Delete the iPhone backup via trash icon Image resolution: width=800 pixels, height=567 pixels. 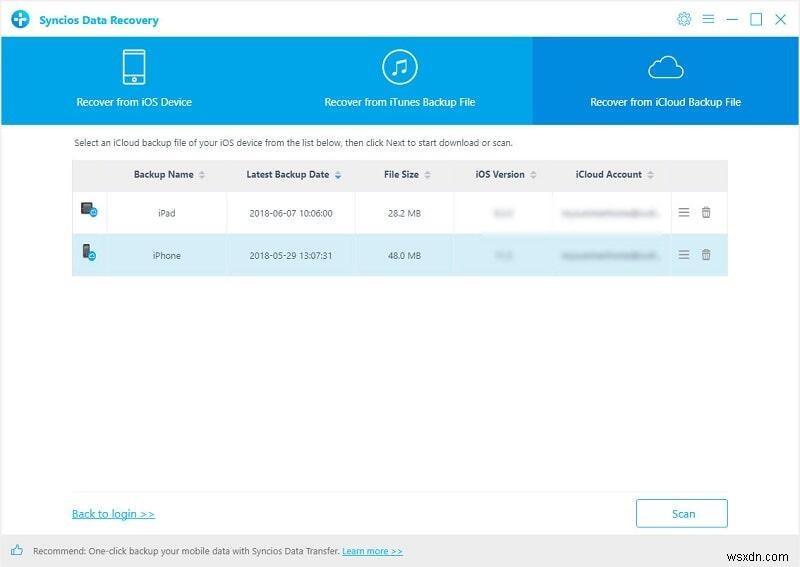(x=706, y=255)
